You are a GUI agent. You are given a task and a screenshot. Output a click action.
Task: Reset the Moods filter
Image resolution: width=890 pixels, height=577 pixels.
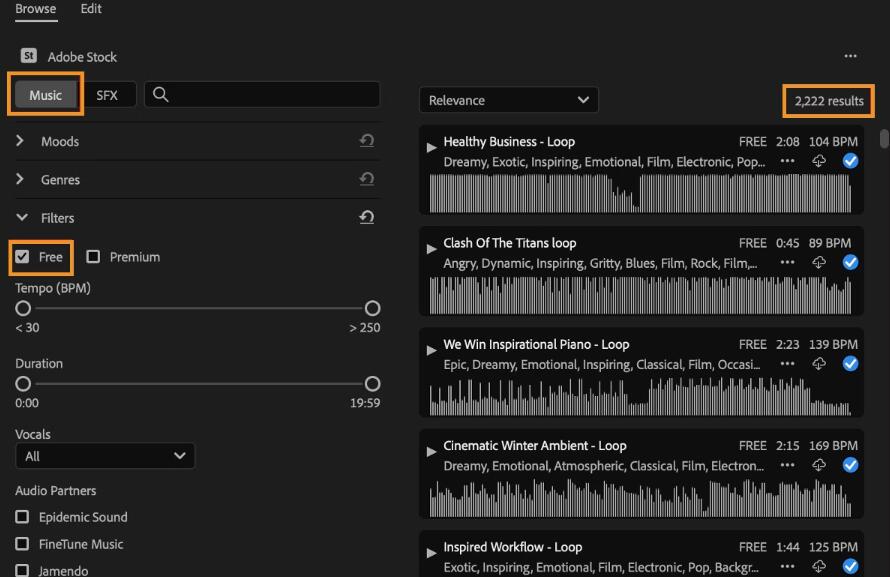pos(366,141)
